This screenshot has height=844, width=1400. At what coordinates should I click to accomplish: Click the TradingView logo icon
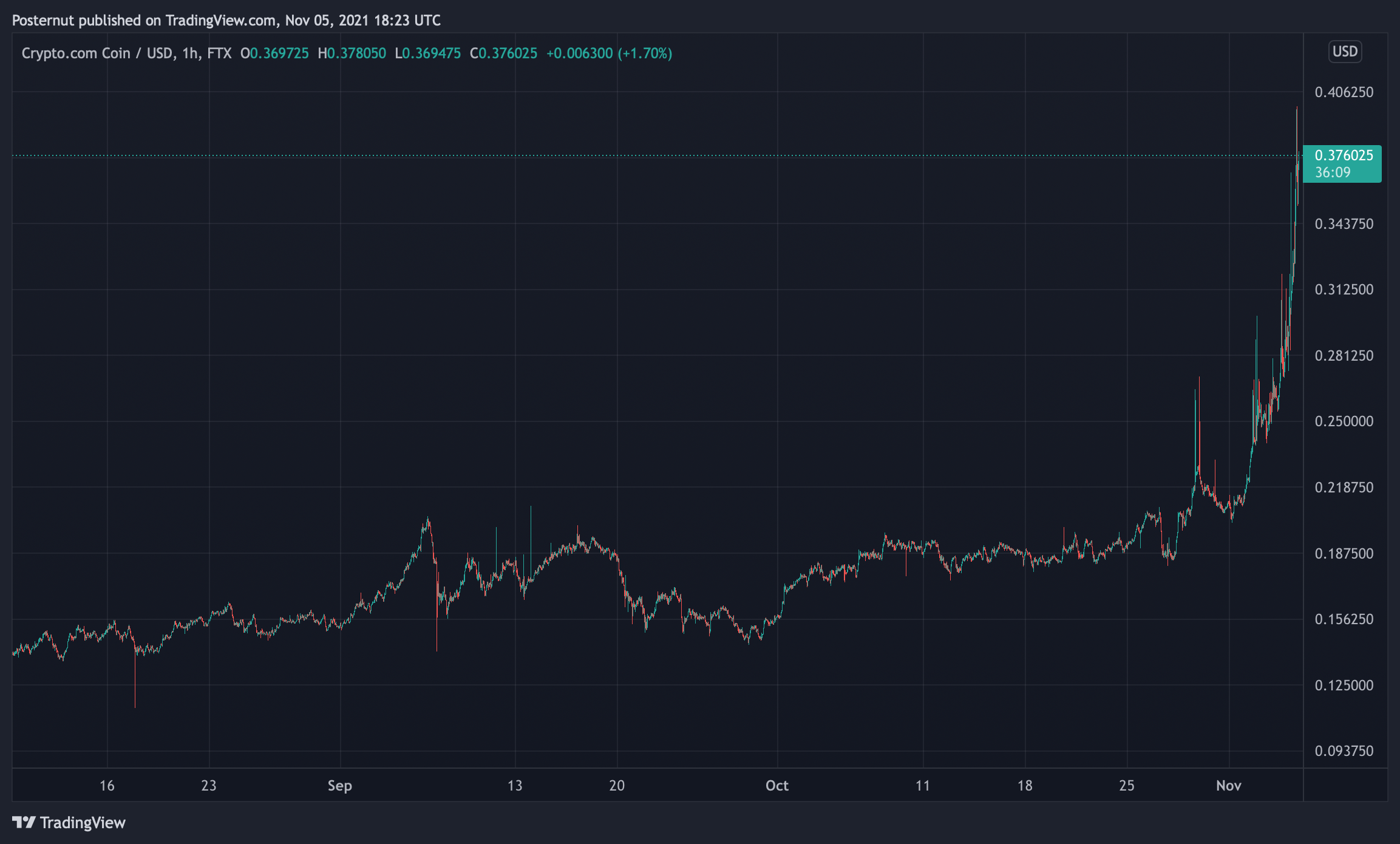pos(24,822)
